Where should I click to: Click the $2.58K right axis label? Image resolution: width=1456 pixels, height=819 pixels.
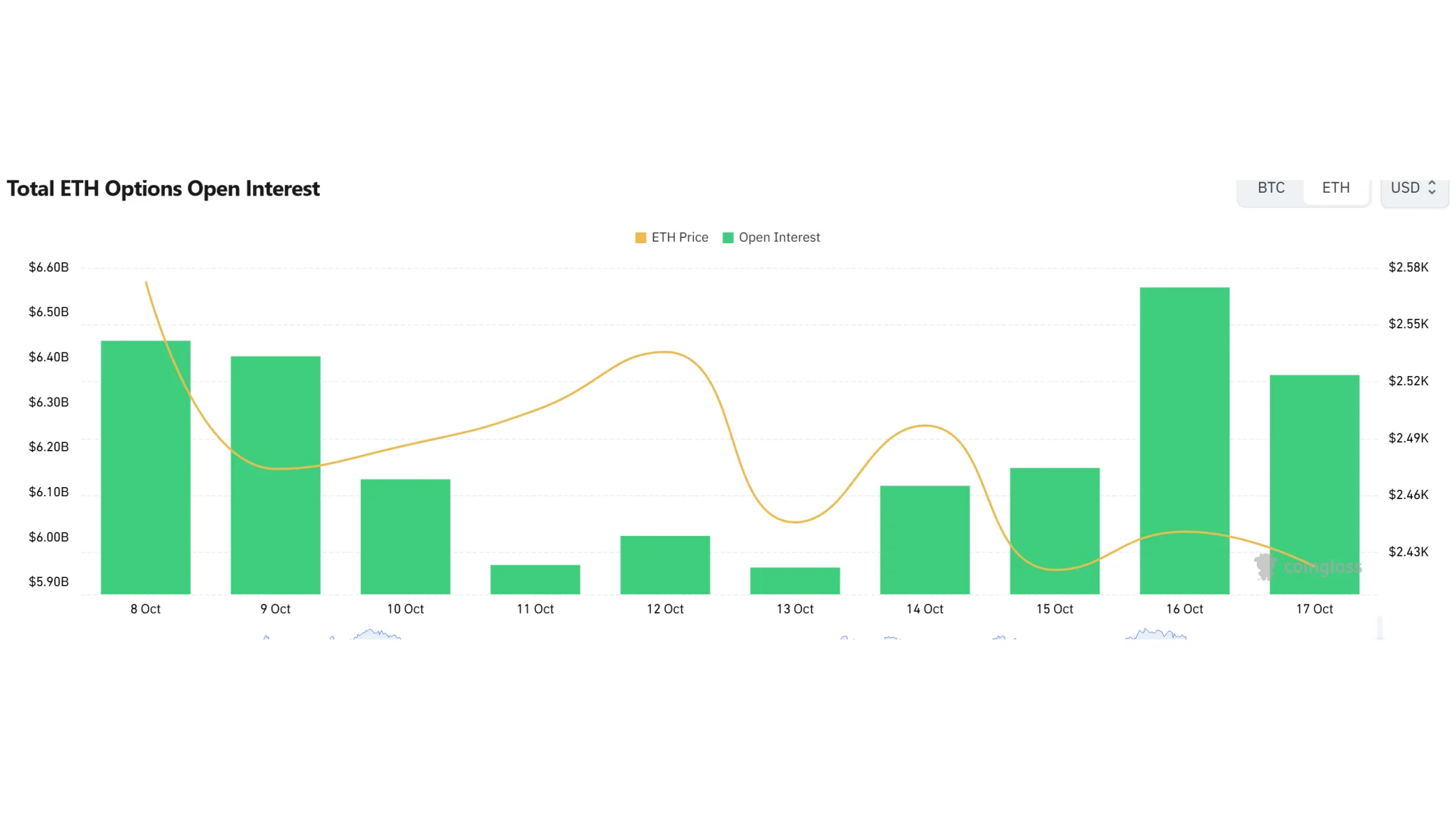pos(1408,267)
